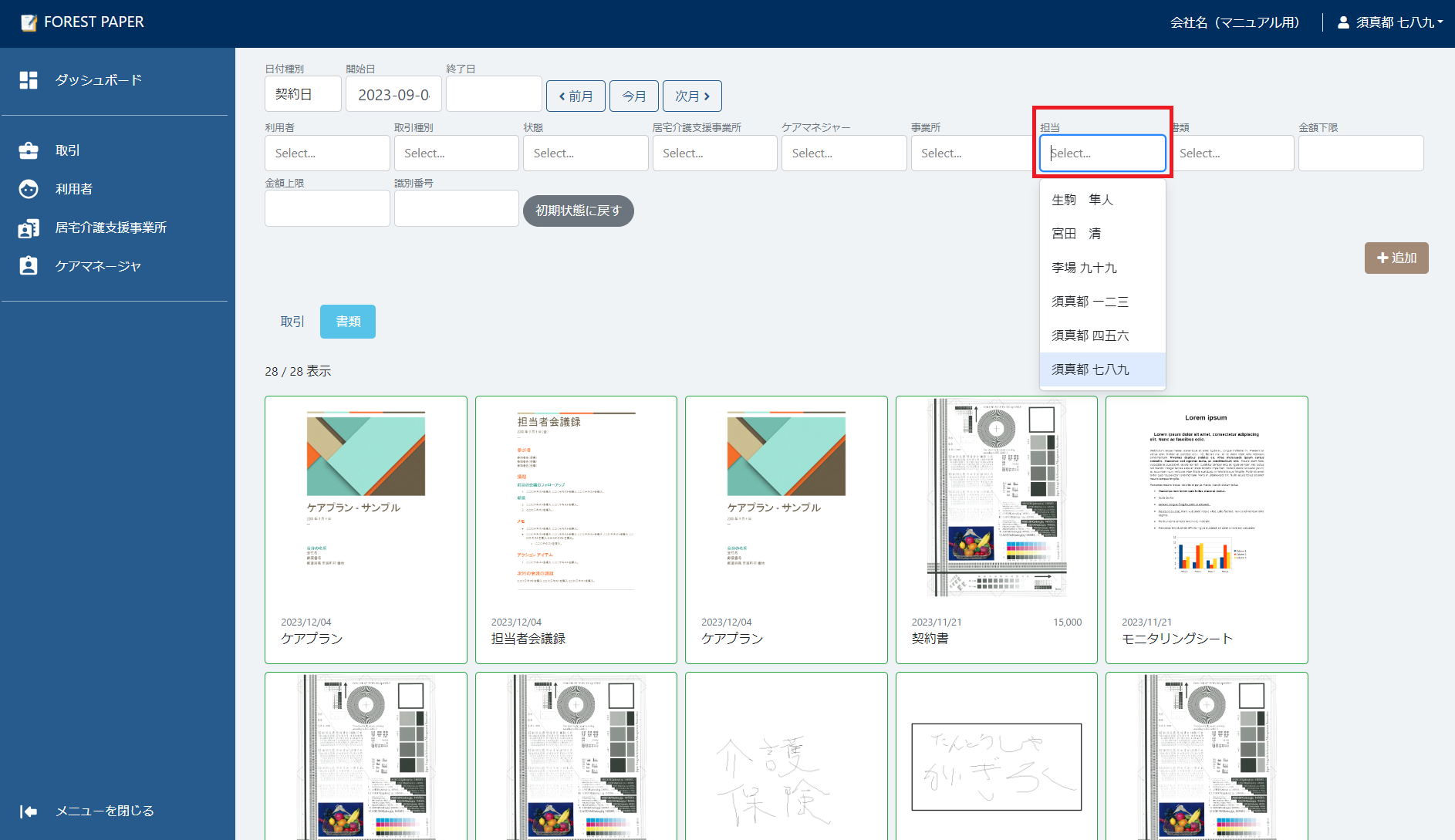Click the 取引 briefcase icon in sidebar
Image resolution: width=1455 pixels, height=840 pixels.
coord(29,150)
